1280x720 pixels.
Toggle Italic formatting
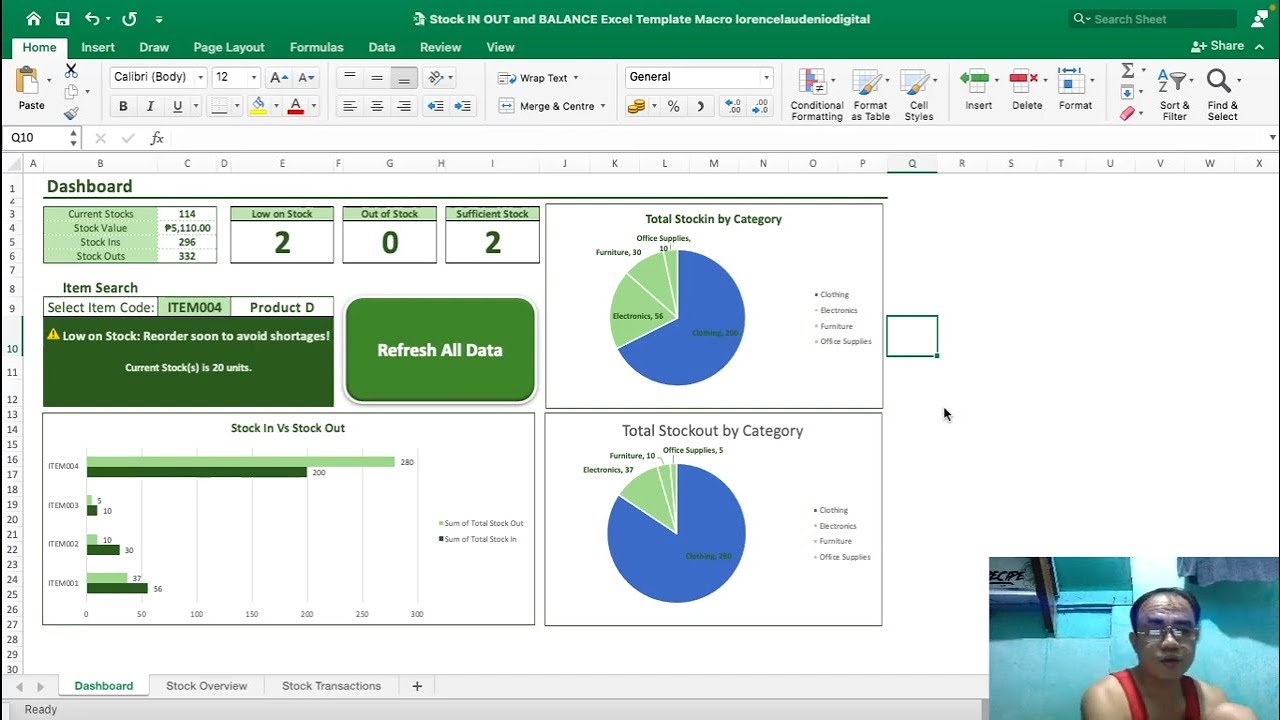pos(150,106)
